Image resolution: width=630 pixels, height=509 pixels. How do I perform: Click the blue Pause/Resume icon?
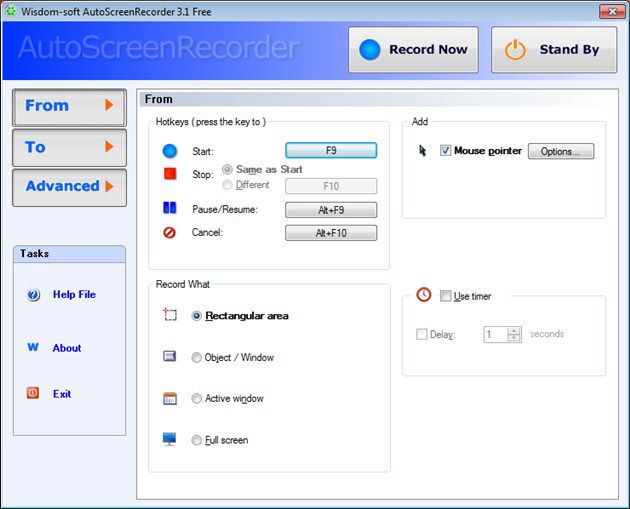pyautogui.click(x=170, y=208)
